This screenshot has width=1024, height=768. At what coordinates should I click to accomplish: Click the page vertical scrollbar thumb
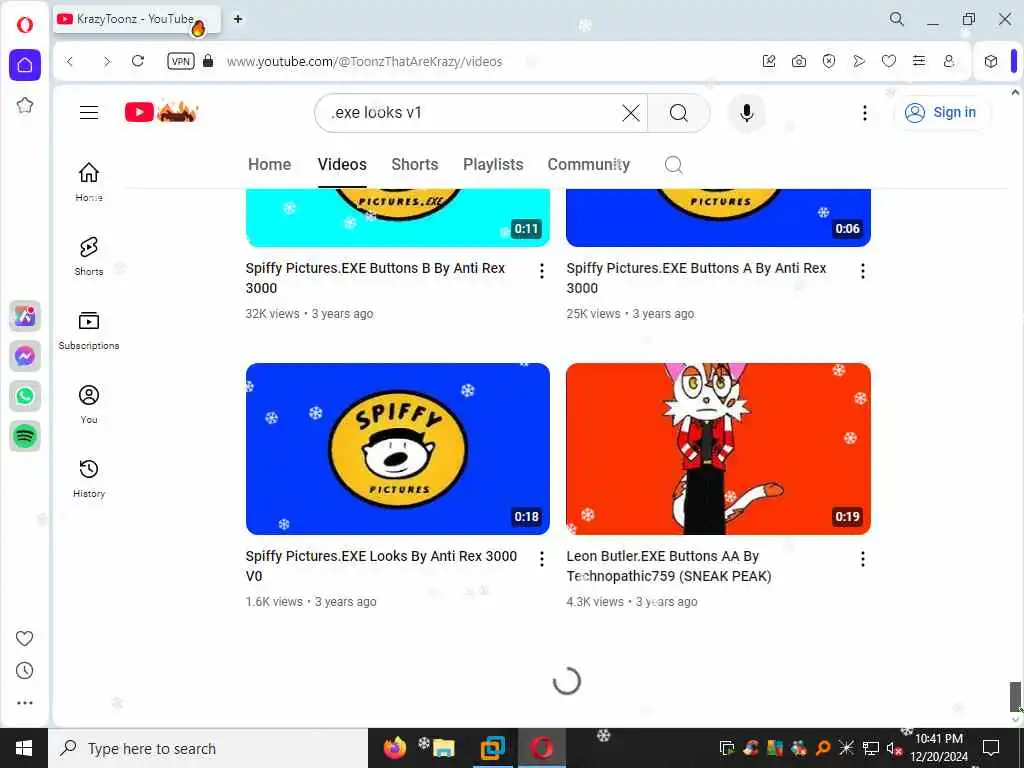[1015, 697]
